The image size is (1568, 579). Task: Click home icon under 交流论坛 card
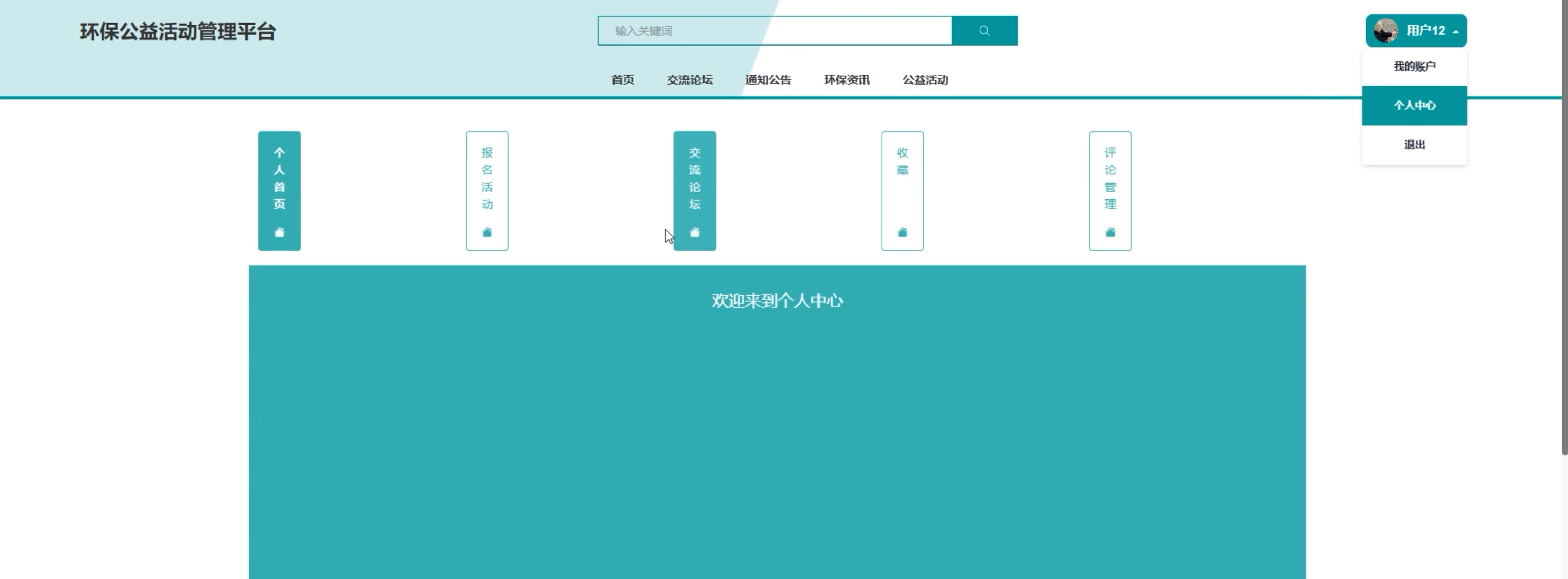(694, 232)
